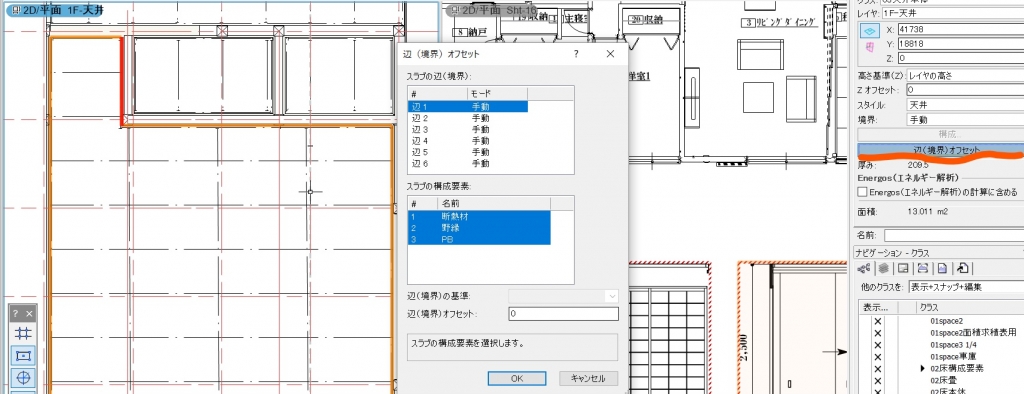Toggle Snap to Angle in the snapping palette
The height and width of the screenshot is (394, 1024).
pyautogui.click(x=23, y=378)
